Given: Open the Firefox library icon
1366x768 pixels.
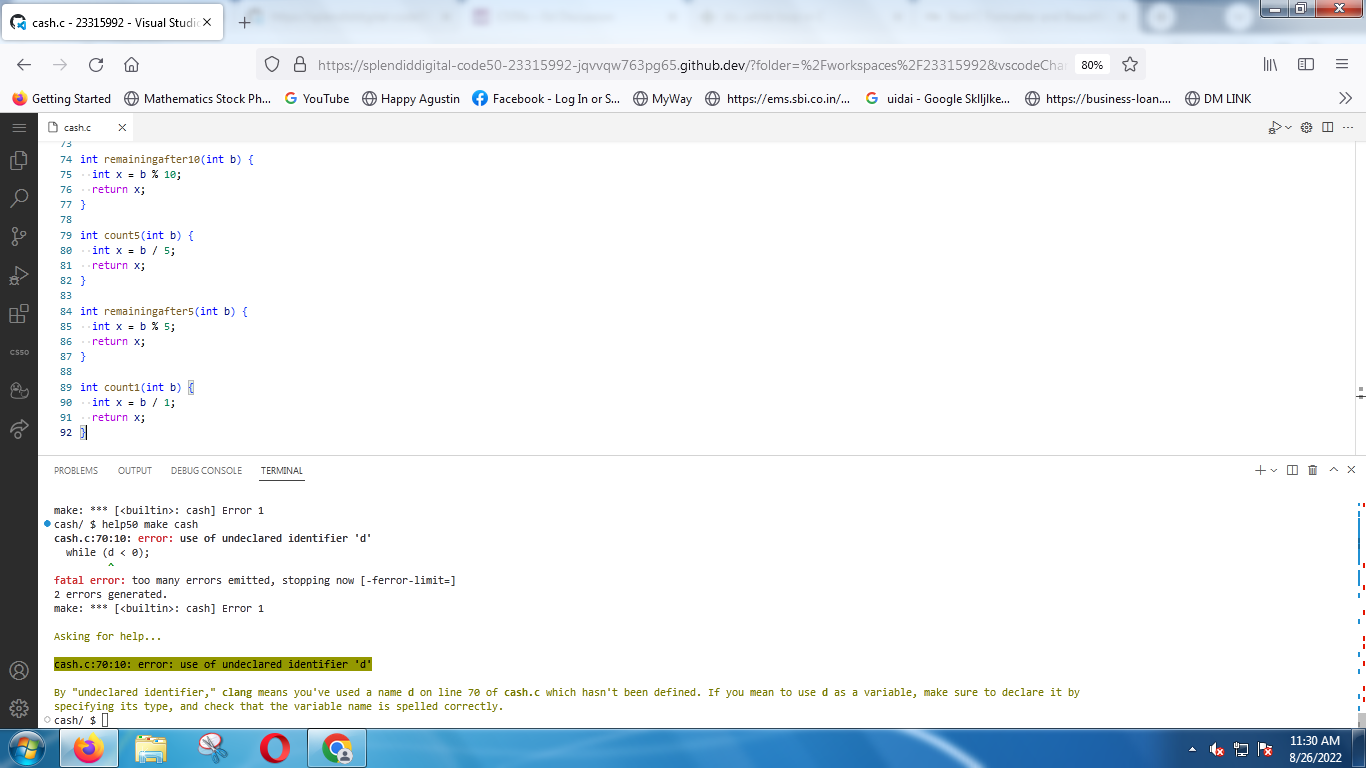Looking at the screenshot, I should tap(1271, 64).
